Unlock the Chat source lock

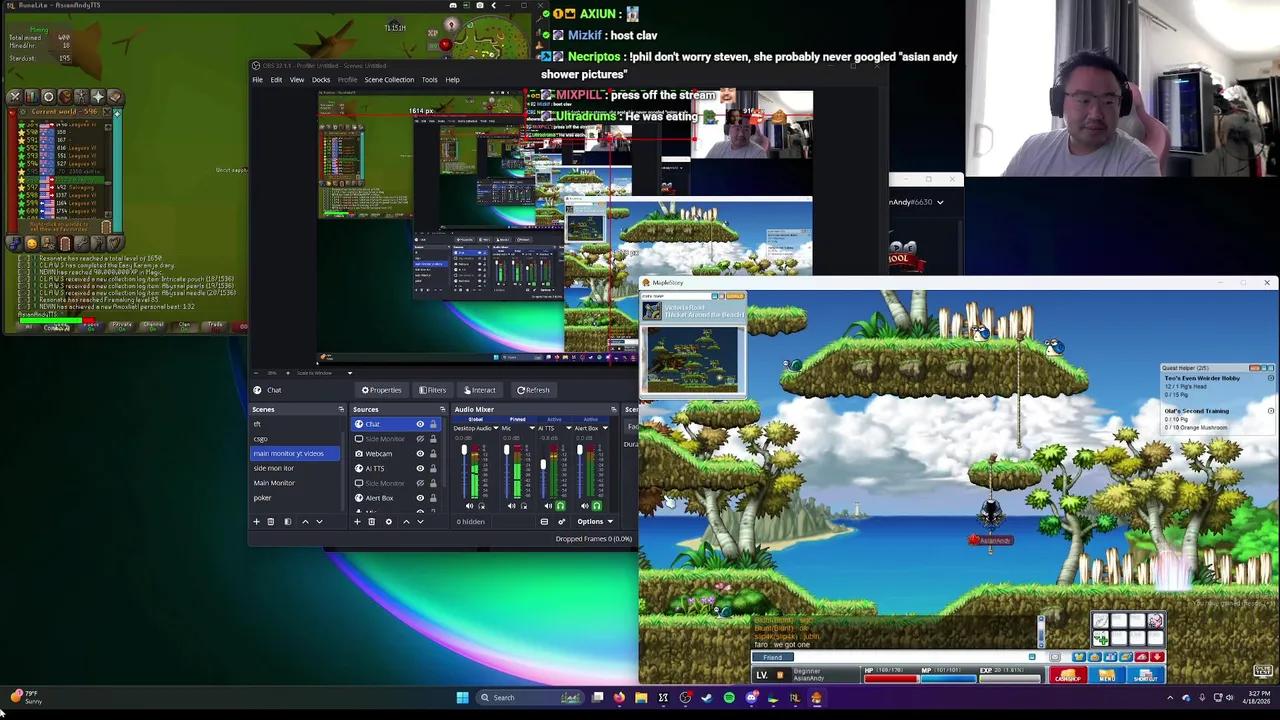click(x=433, y=424)
